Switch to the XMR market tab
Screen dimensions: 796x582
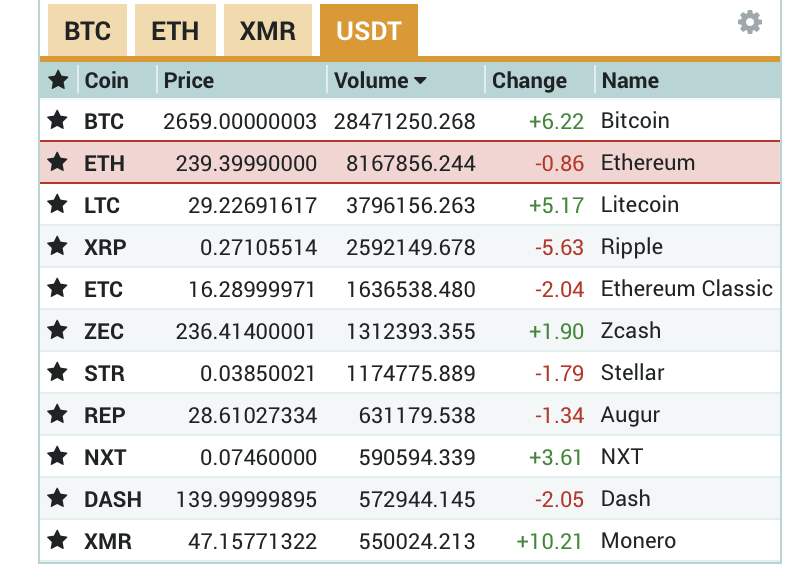click(267, 31)
